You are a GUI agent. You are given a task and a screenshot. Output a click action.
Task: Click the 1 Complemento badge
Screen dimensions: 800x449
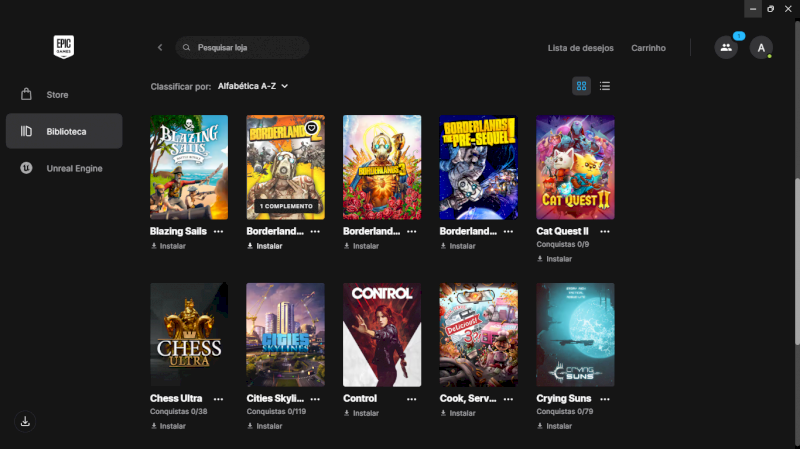(x=286, y=206)
